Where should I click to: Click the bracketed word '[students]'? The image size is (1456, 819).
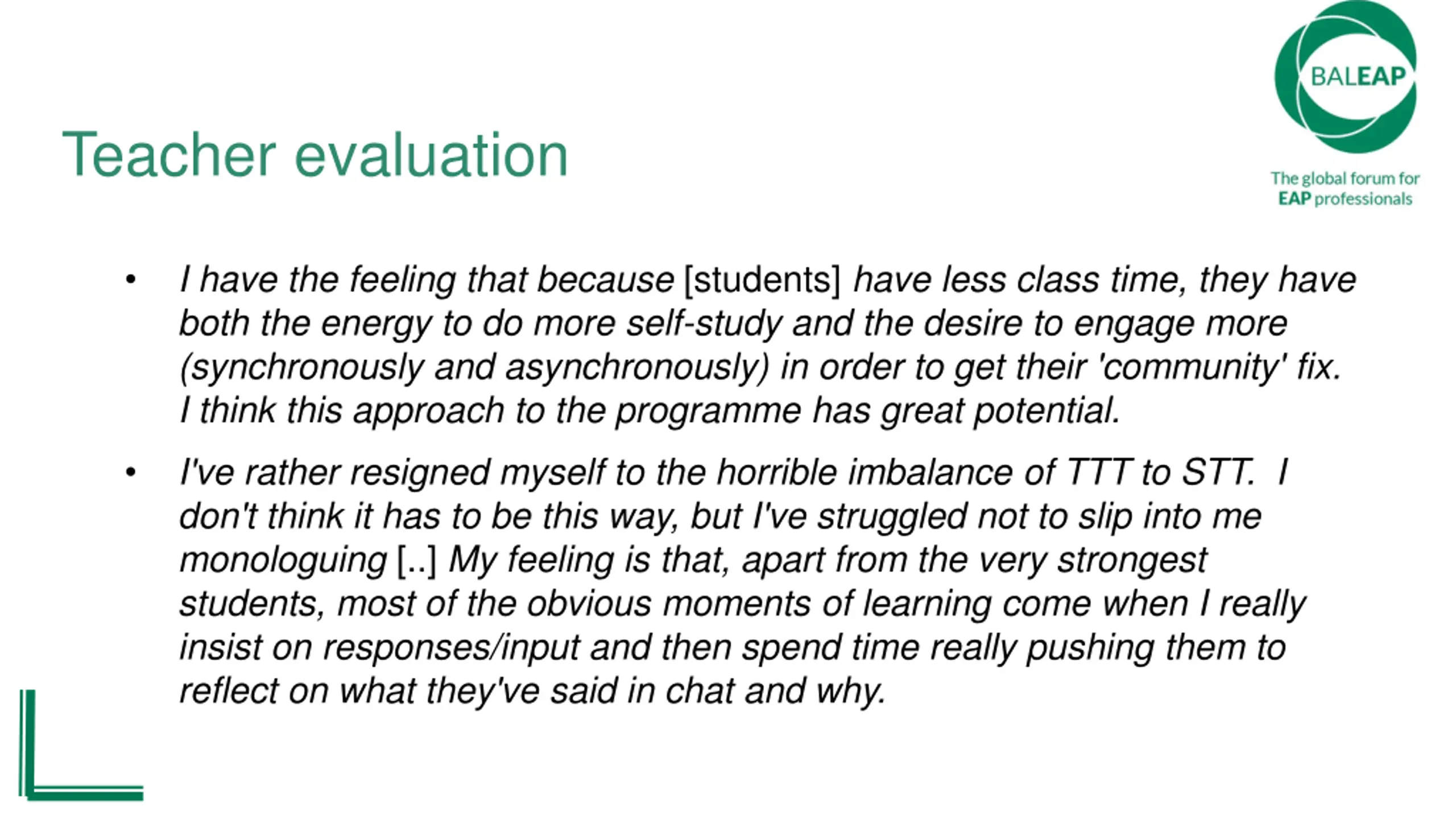(x=762, y=280)
